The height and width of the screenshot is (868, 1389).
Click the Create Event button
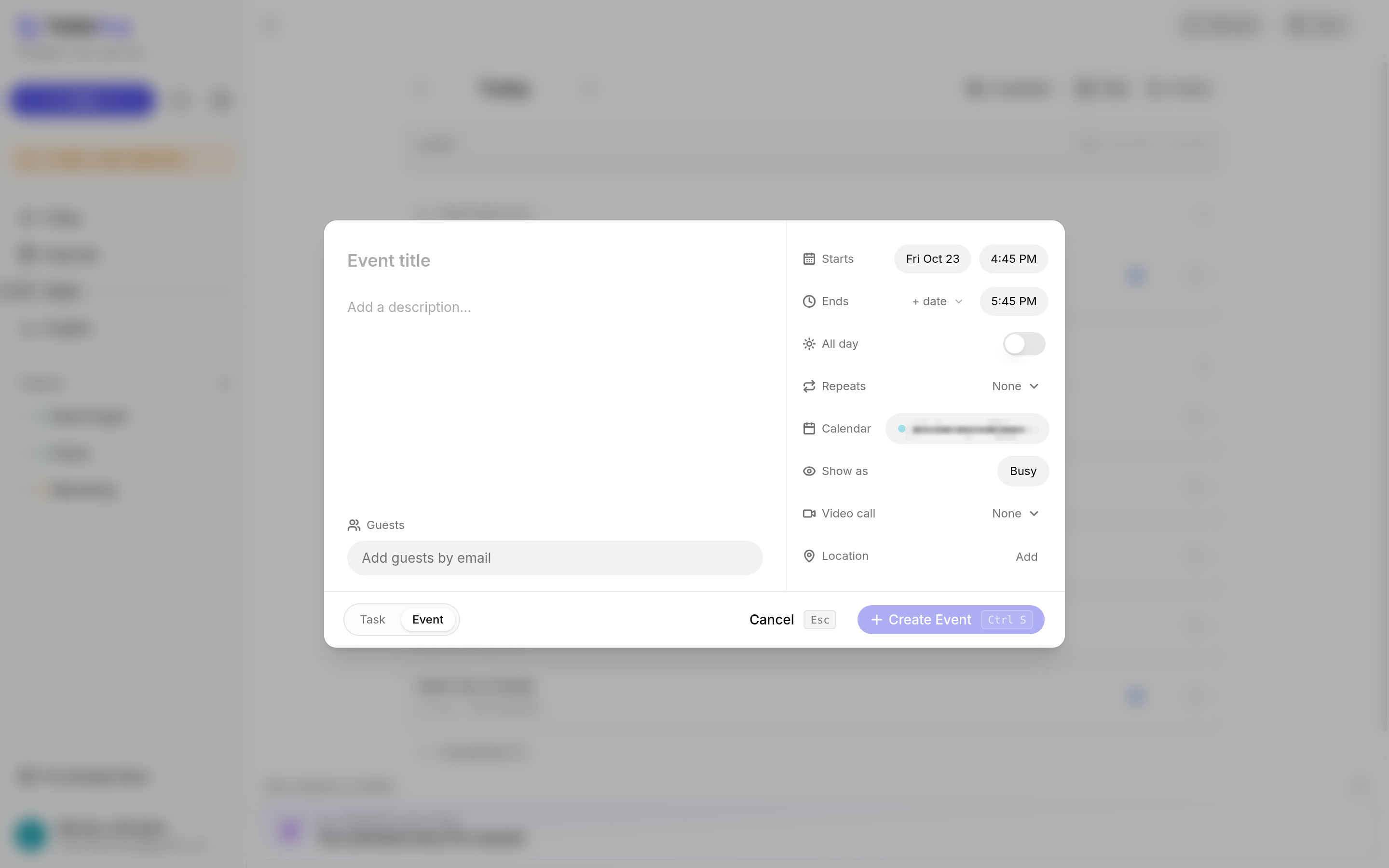(x=951, y=620)
